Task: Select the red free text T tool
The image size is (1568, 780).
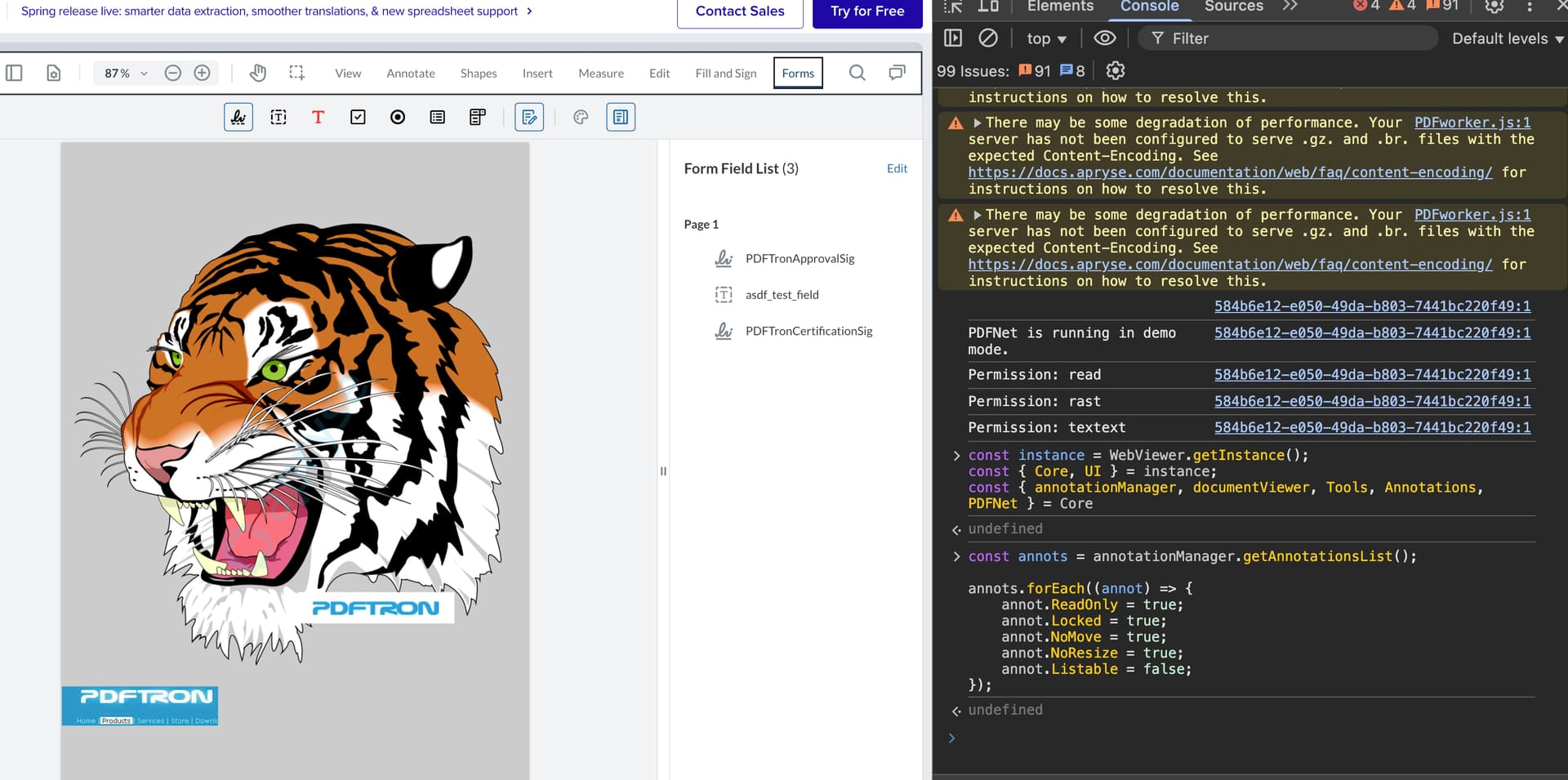Action: [x=318, y=117]
